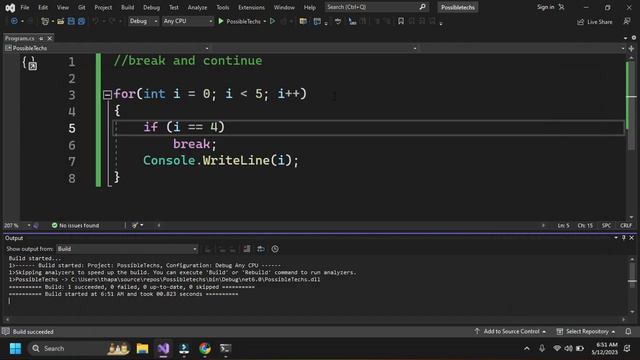Click the Toggle Bookmark icon in toolbar
The height and width of the screenshot is (360, 640).
tap(401, 21)
